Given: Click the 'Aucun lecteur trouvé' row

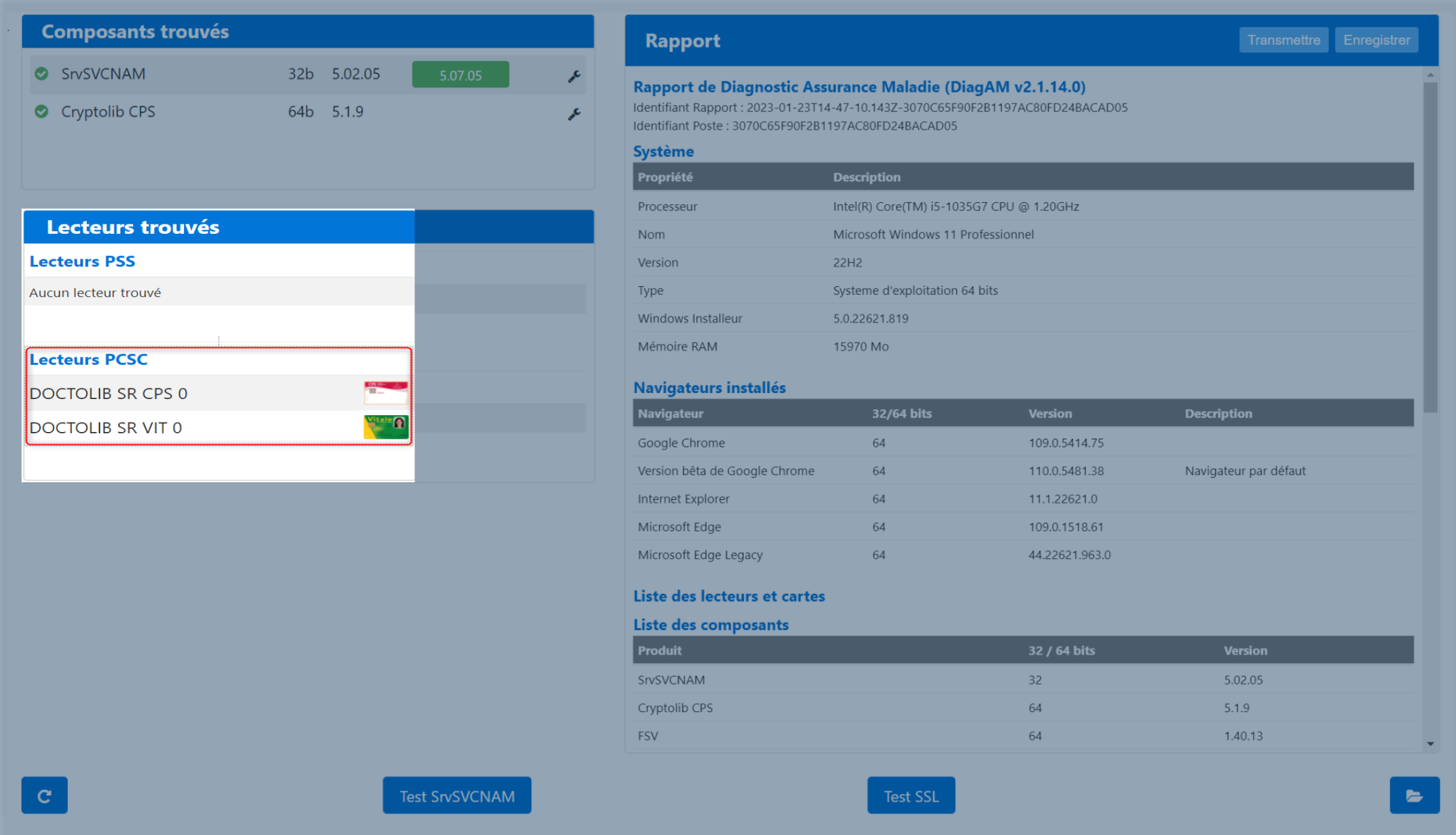Looking at the screenshot, I should point(219,292).
